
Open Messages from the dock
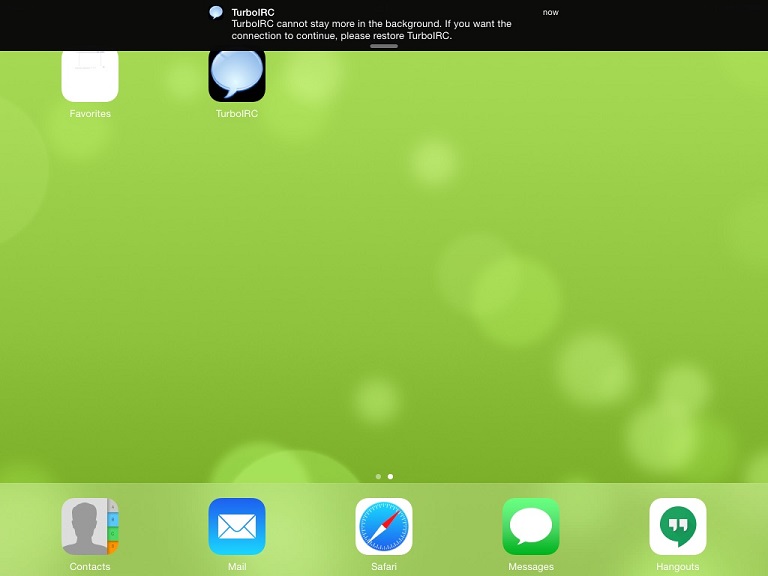coord(530,526)
